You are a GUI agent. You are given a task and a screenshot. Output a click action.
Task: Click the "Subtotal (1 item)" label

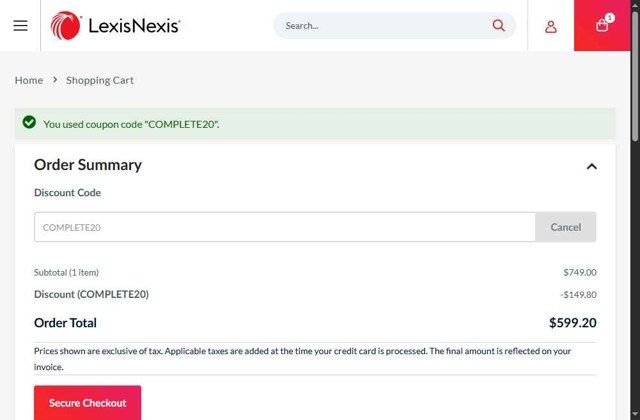66,272
